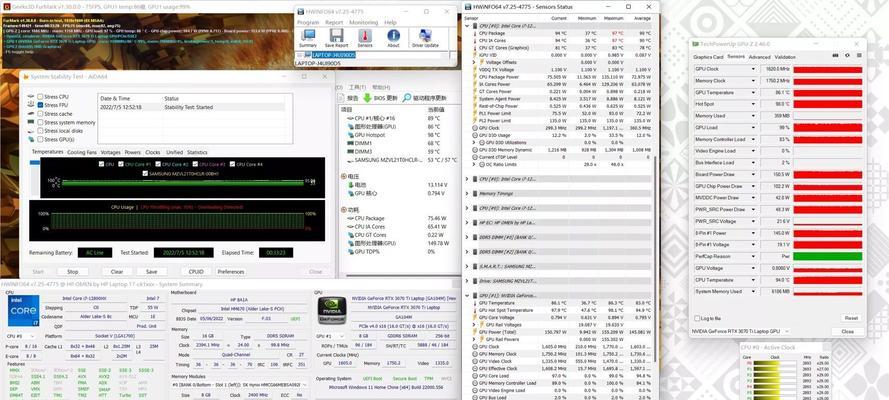Click GPU Load red graph bar in GPU-Z

coord(828,127)
